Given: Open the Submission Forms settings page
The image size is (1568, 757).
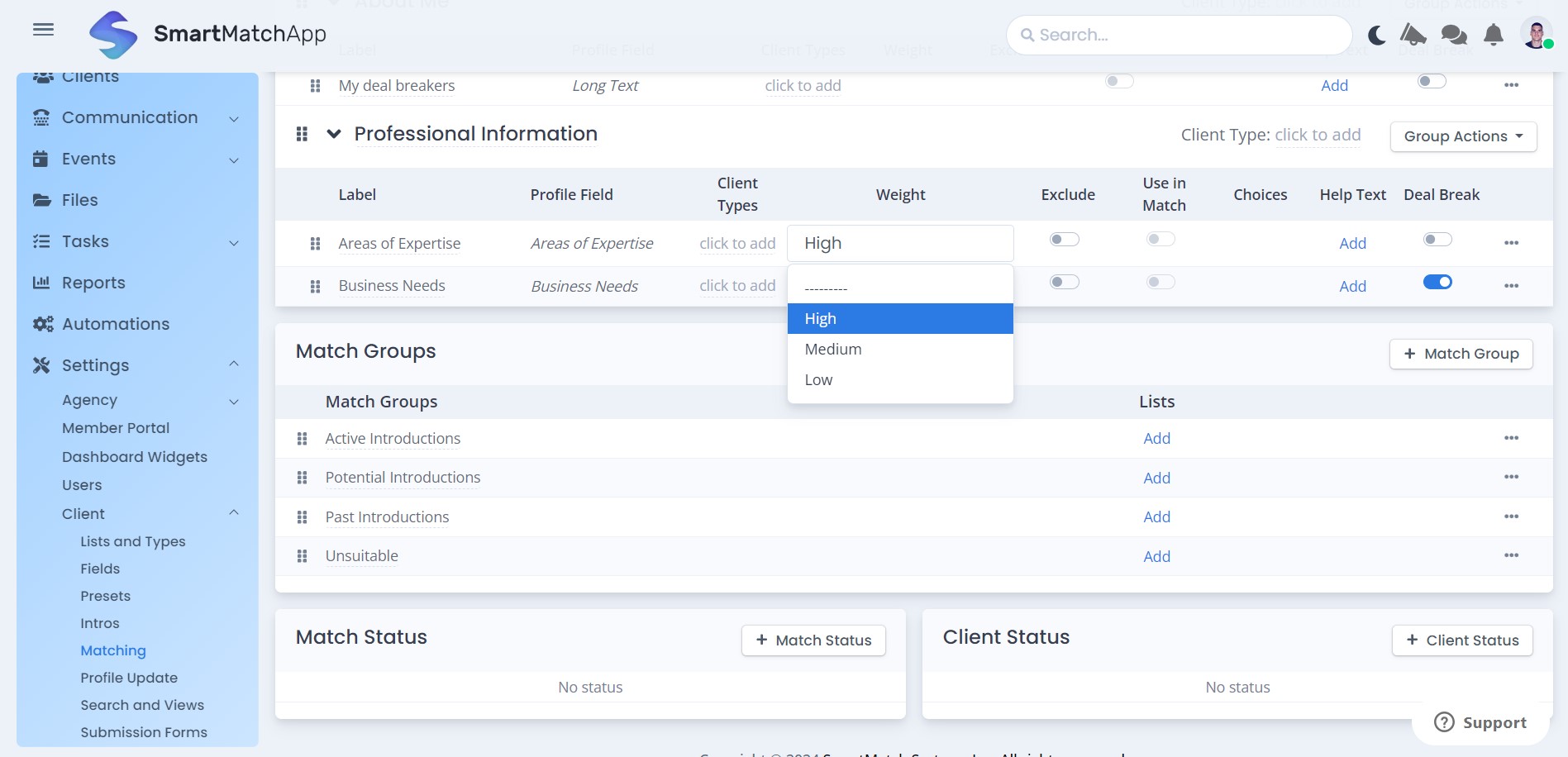Looking at the screenshot, I should [x=144, y=732].
